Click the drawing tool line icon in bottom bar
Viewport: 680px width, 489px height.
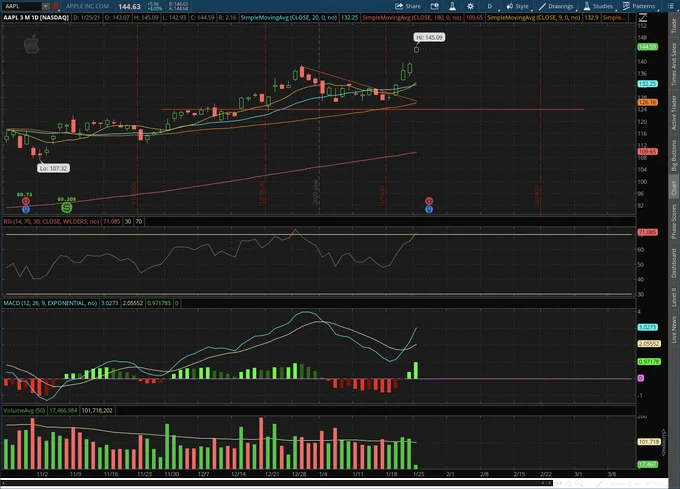point(600,483)
